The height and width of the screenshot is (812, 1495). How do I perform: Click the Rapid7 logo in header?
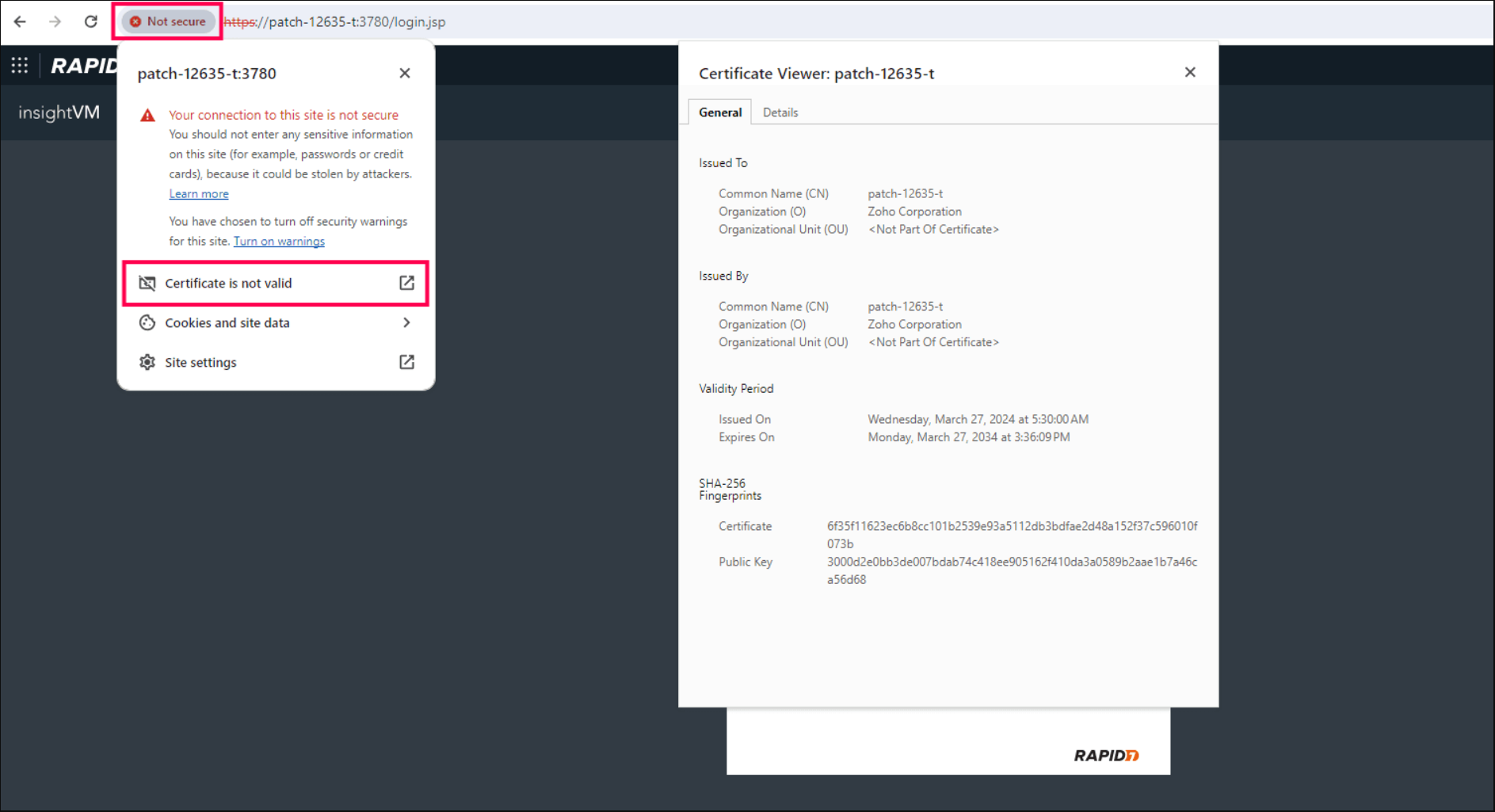[x=84, y=66]
